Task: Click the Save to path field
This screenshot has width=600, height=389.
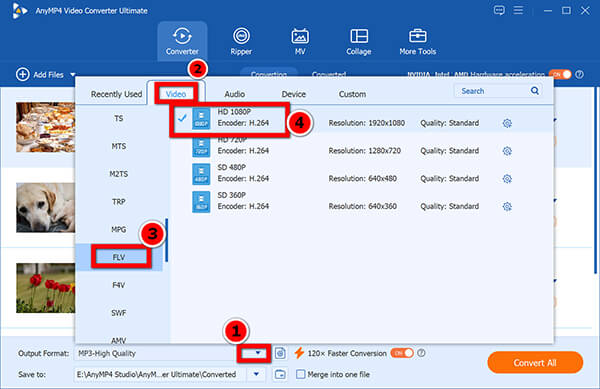Action: pos(161,374)
